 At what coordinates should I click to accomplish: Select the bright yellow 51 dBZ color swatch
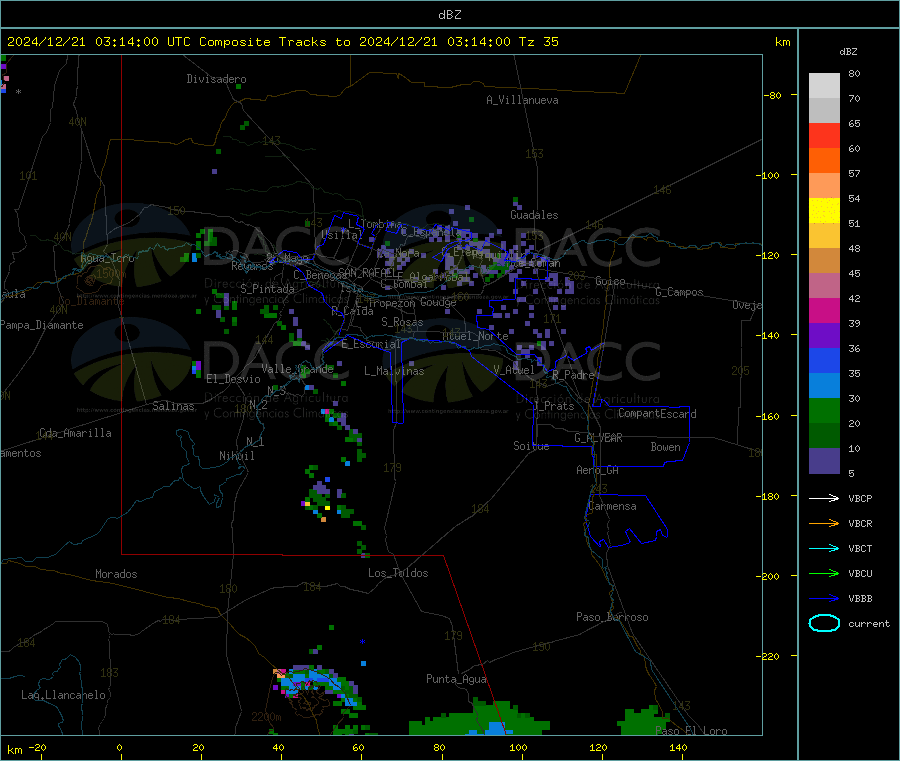point(824,211)
